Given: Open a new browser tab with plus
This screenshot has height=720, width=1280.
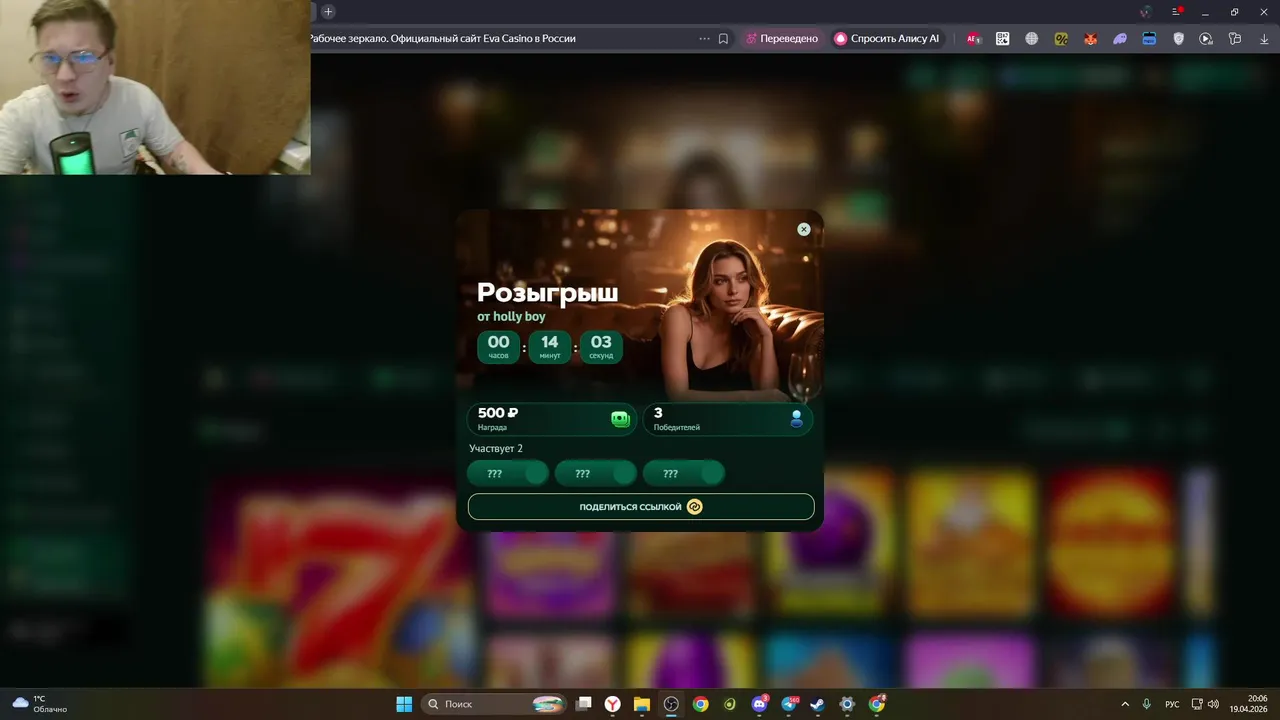Looking at the screenshot, I should pyautogui.click(x=328, y=12).
